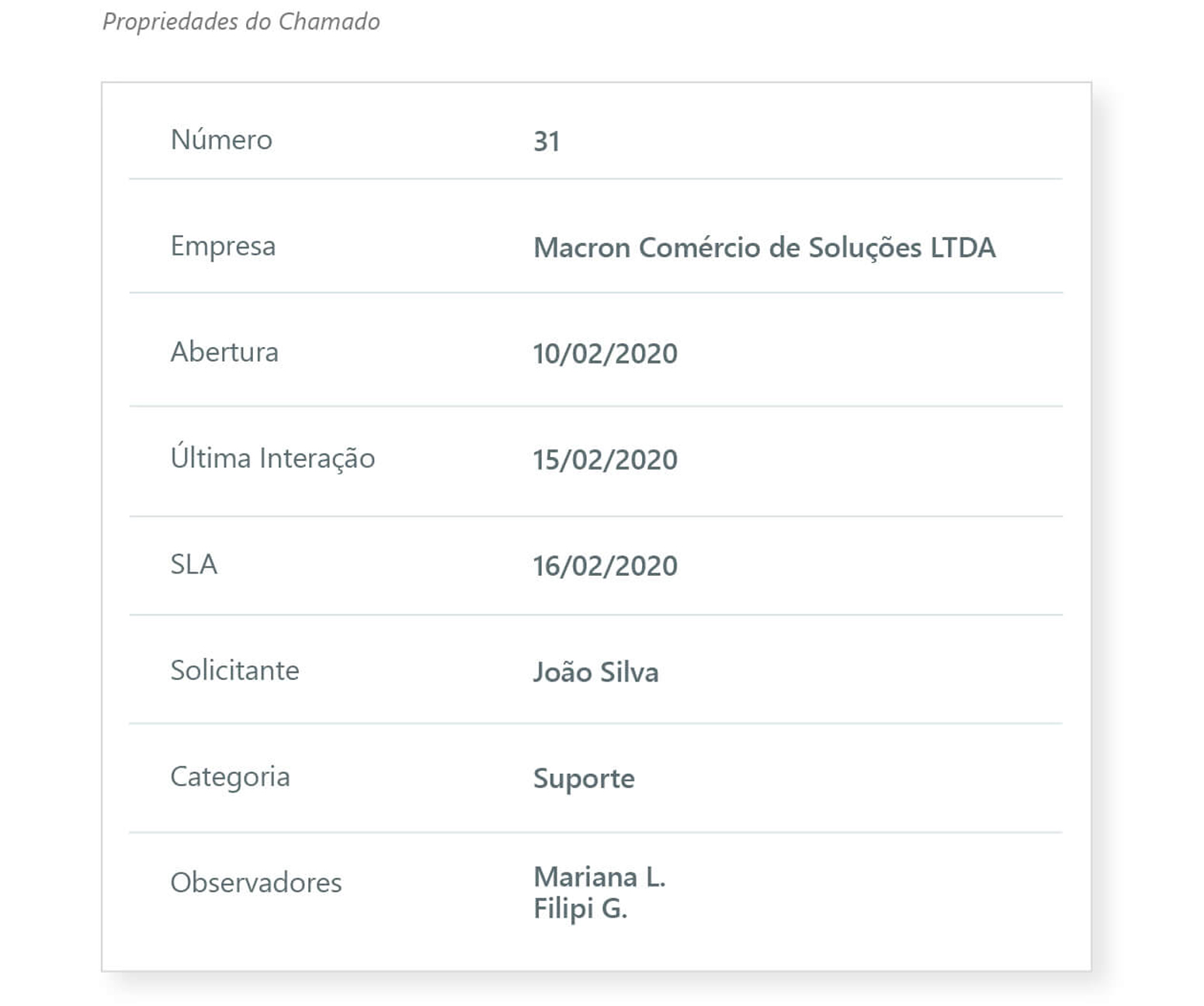Viewport: 1204px width, 1006px height.
Task: Select the opening date 10/02/2020
Action: click(605, 354)
